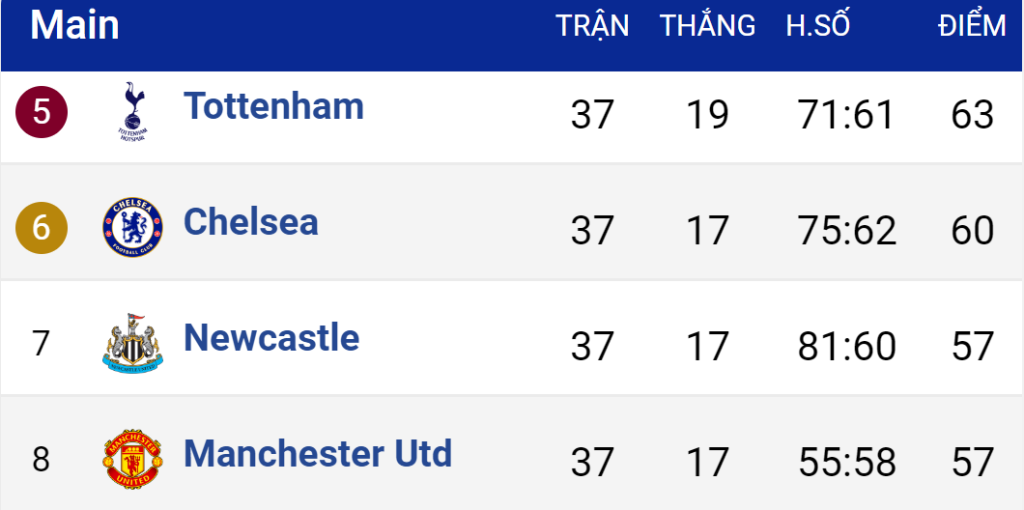Open the Tottenham team link
The width and height of the screenshot is (1024, 510).
point(273,106)
